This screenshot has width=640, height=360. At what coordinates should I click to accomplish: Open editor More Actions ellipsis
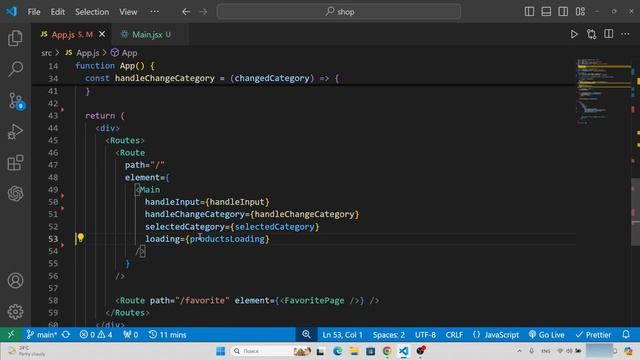click(x=625, y=34)
